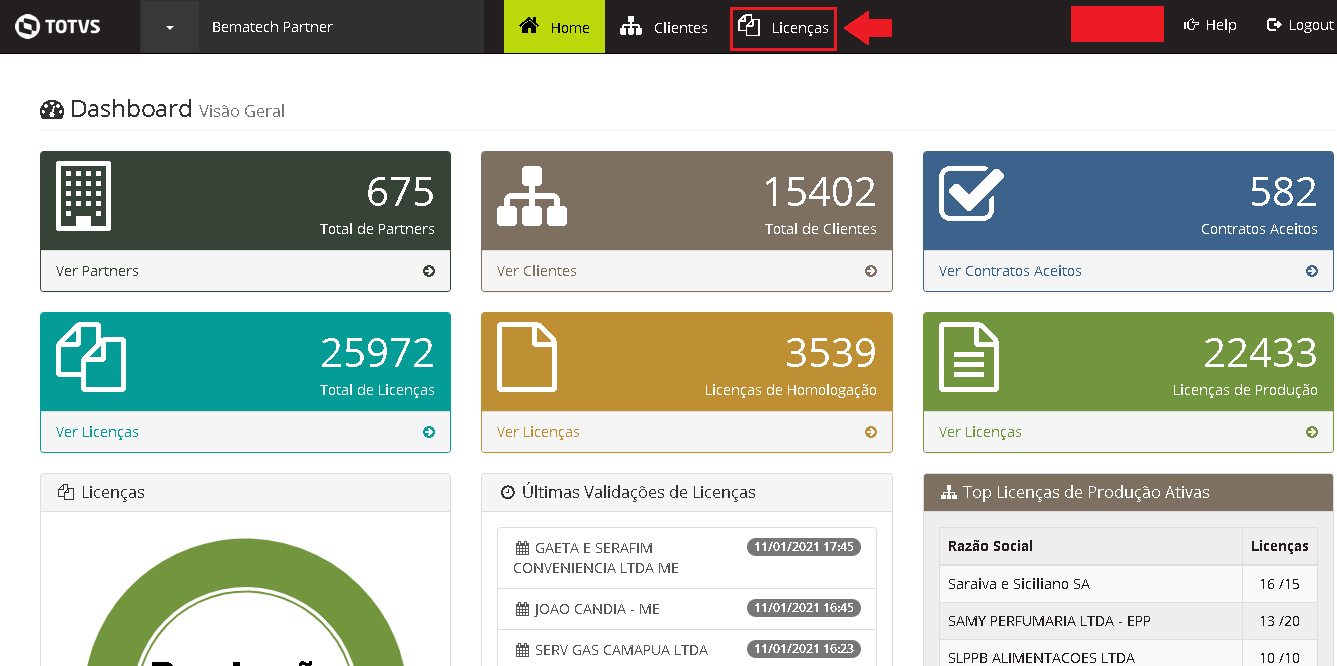The width and height of the screenshot is (1337, 666).
Task: Click the 3539 Licenças de Homologação count
Action: coord(831,353)
